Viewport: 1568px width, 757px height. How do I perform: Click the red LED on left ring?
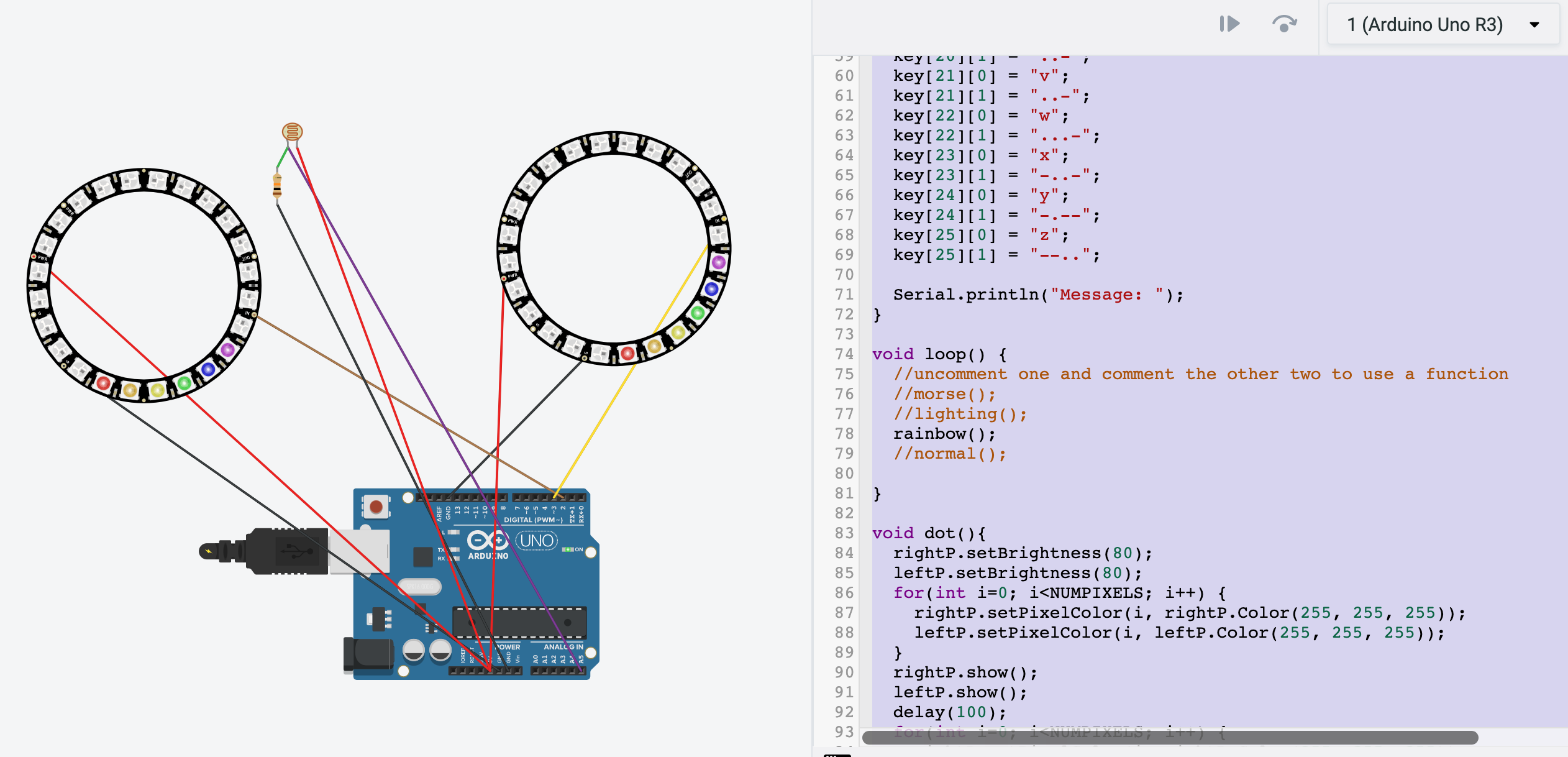coord(103,383)
